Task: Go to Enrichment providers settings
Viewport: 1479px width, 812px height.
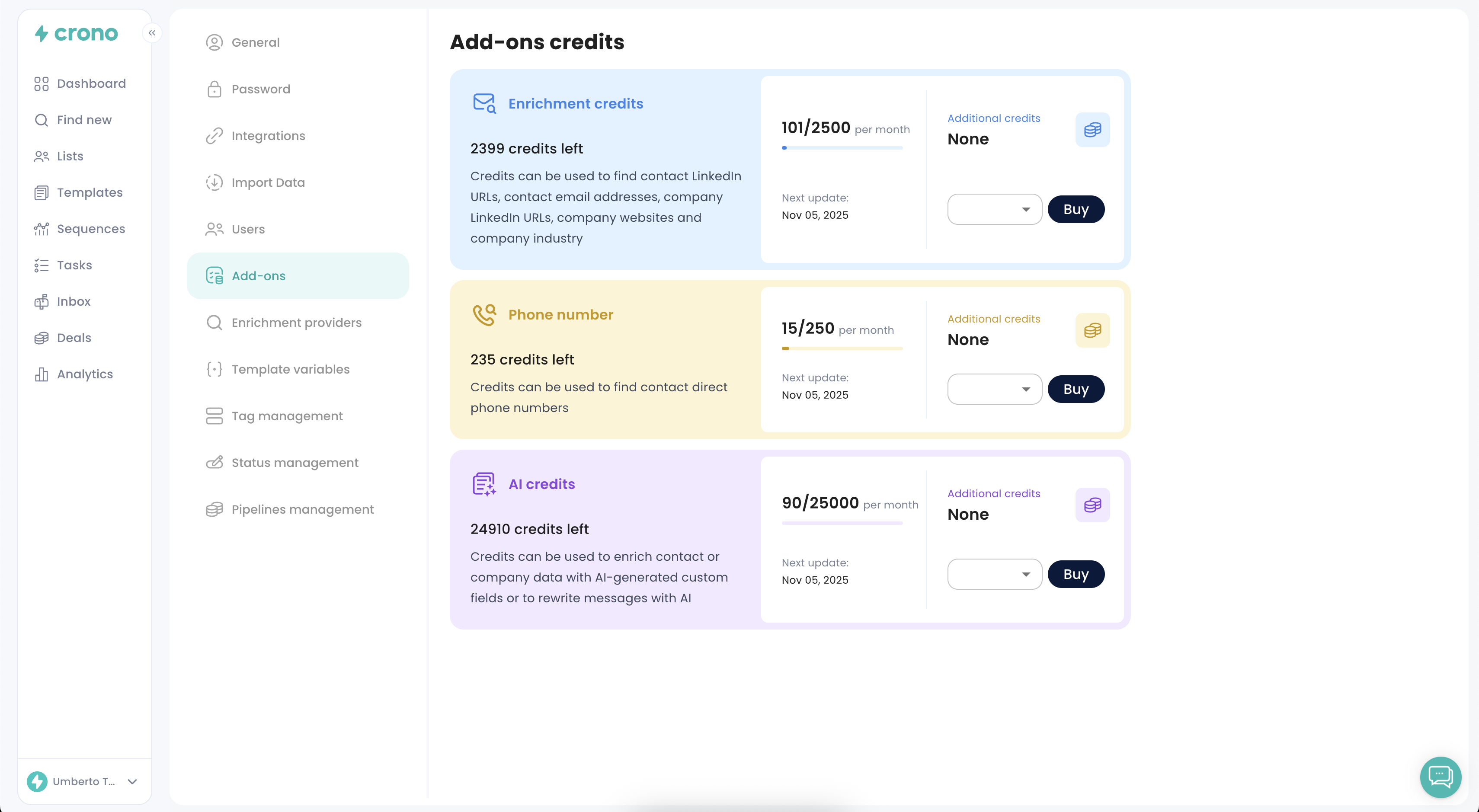Action: click(x=296, y=323)
